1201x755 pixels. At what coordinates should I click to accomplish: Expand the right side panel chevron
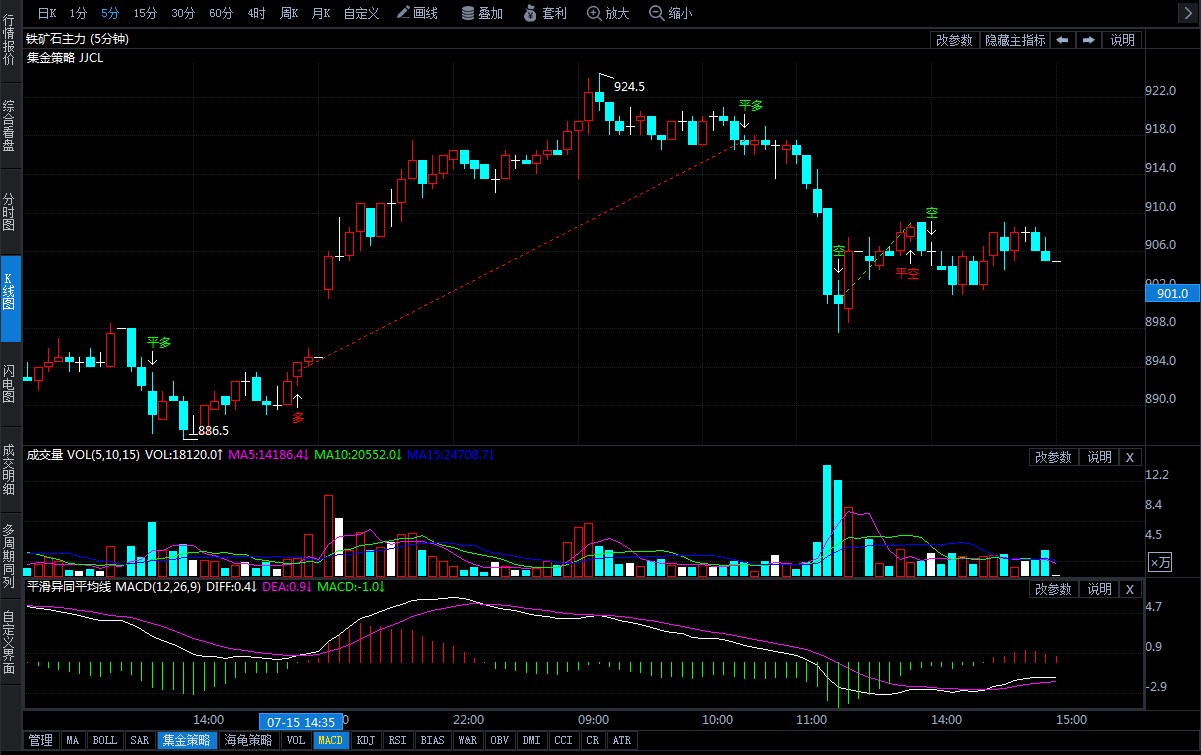(1188, 12)
